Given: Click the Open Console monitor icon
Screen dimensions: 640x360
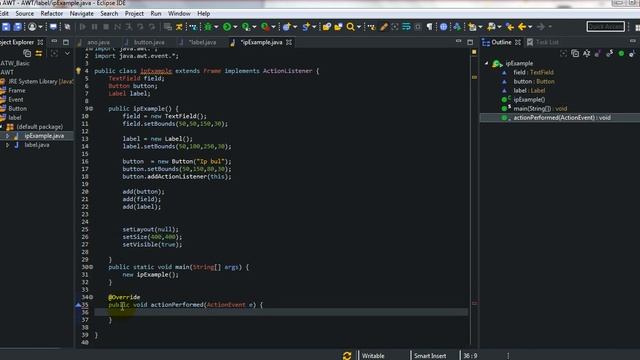Looking at the screenshot, I should coord(53,27).
